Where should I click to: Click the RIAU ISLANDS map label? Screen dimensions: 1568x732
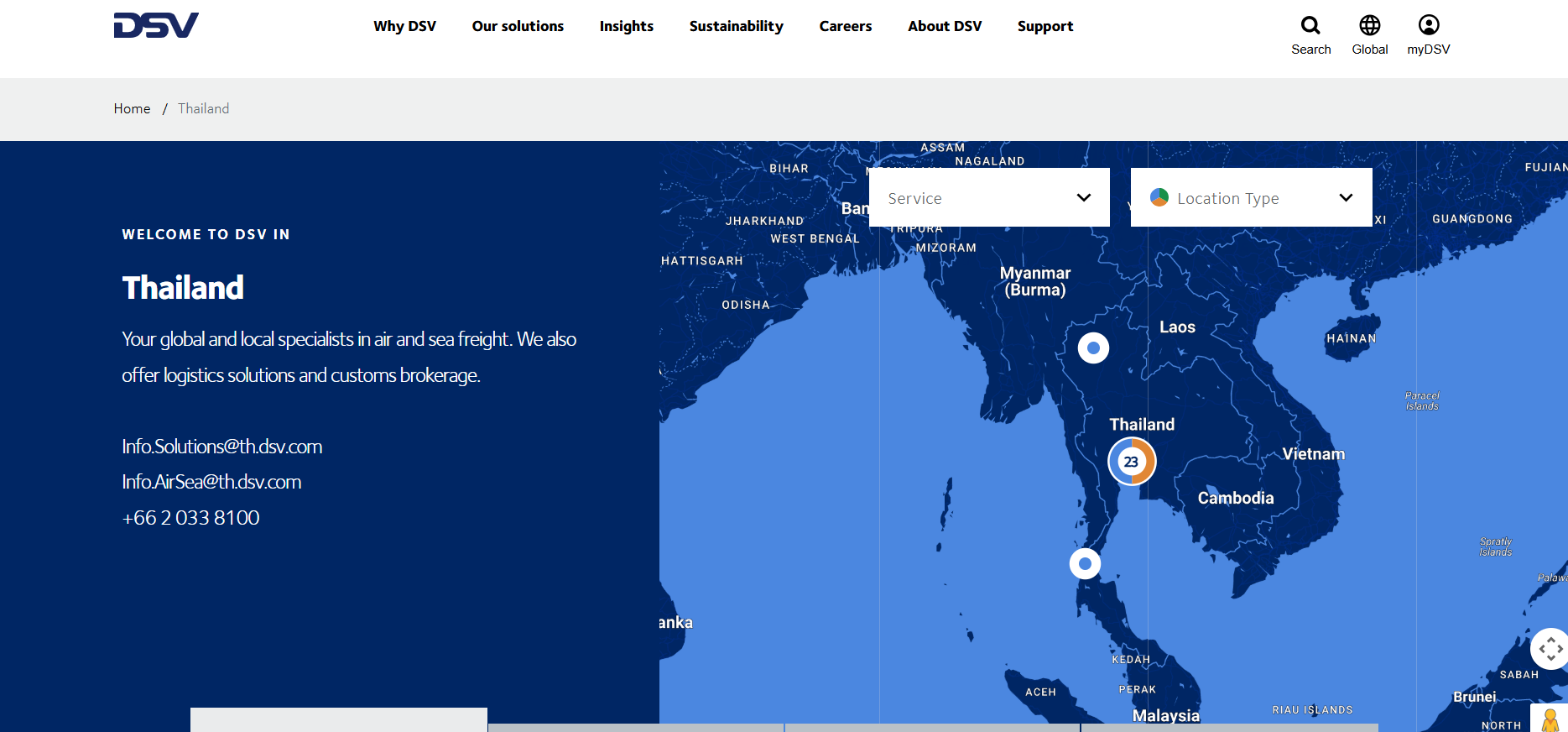[x=1313, y=709]
